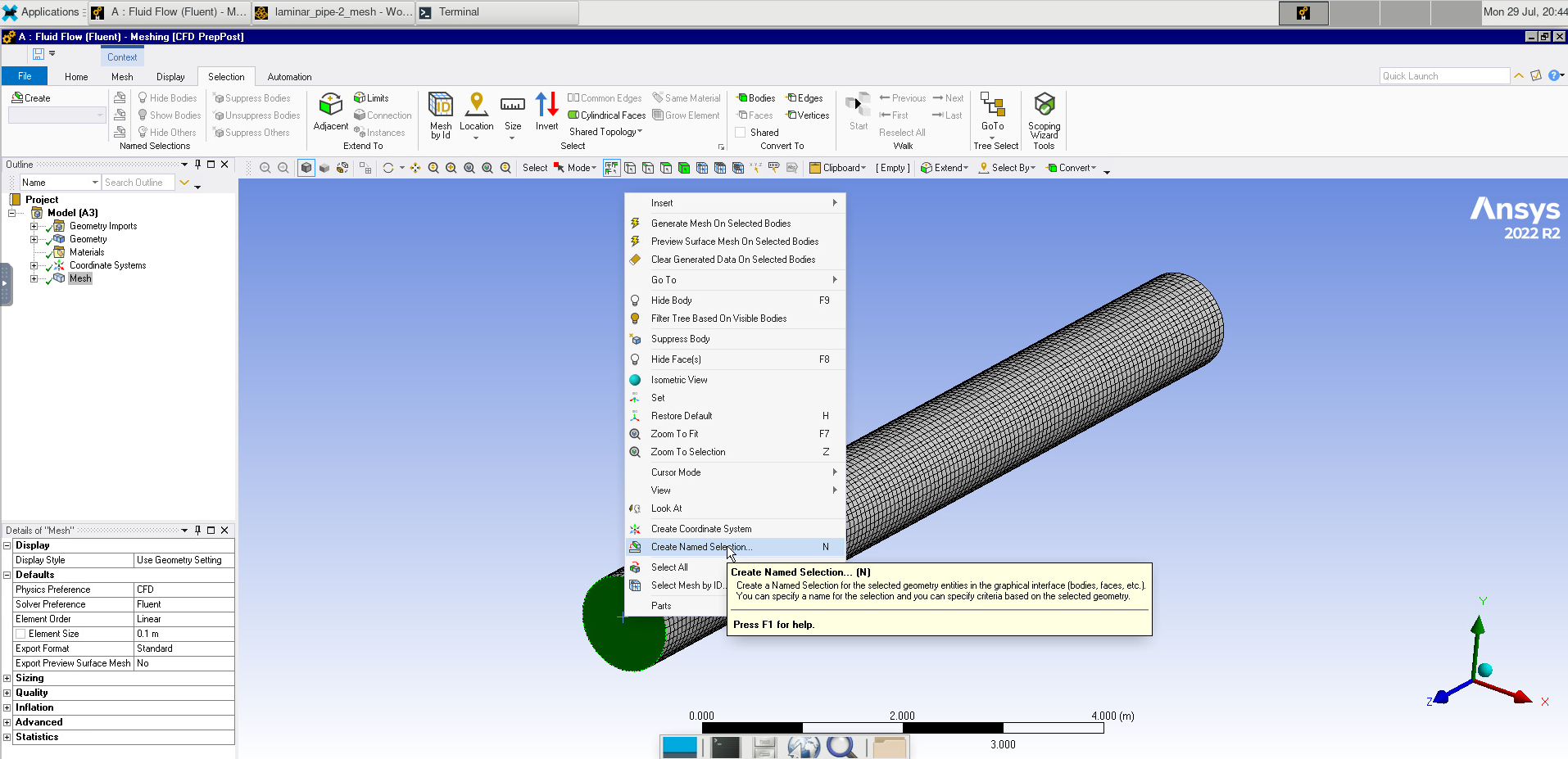Image resolution: width=1568 pixels, height=759 pixels.
Task: Click the Display Style value cell
Action: [184, 560]
